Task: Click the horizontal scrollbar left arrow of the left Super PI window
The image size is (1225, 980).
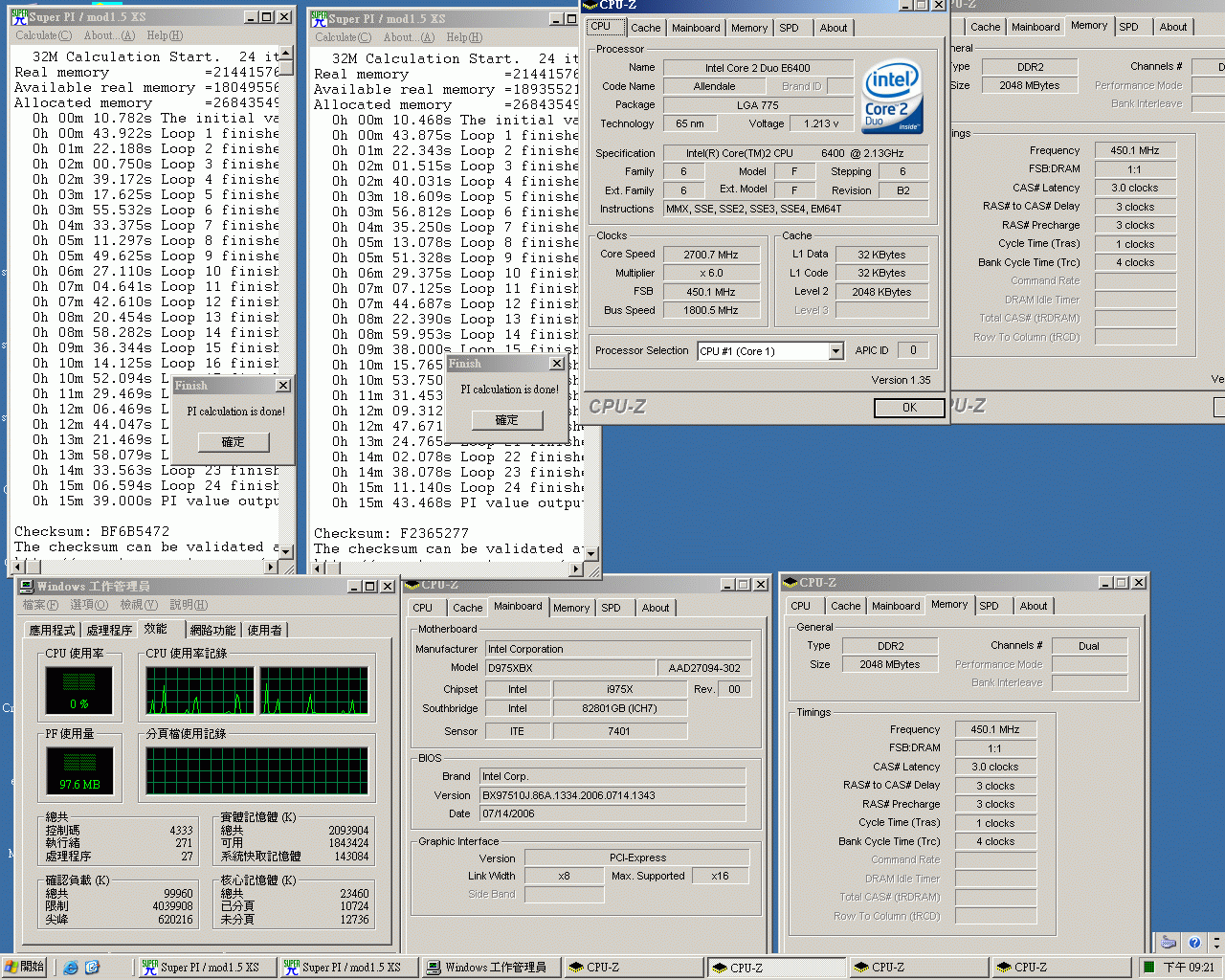Action: pyautogui.click(x=17, y=567)
